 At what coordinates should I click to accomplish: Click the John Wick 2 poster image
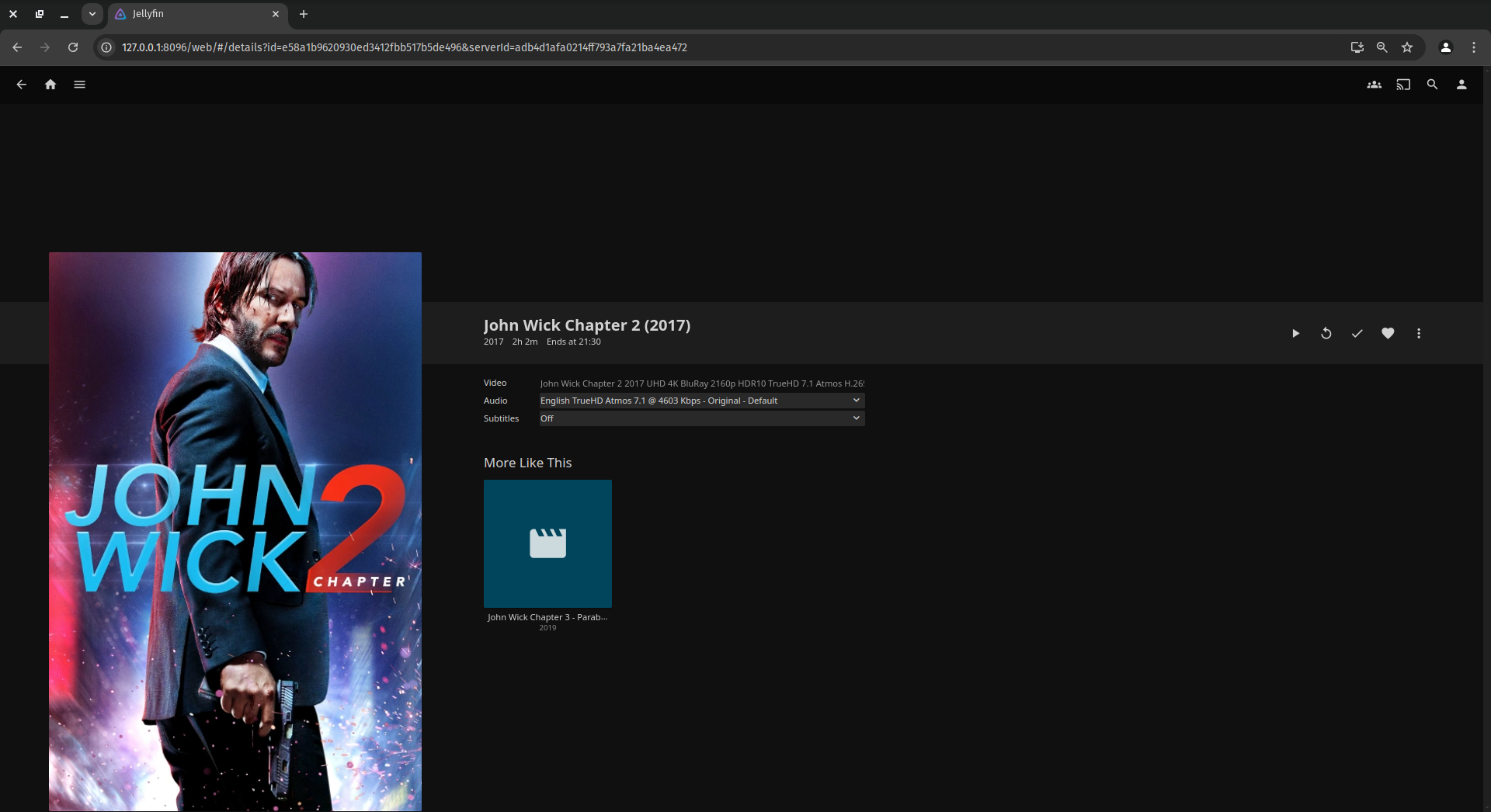[235, 531]
